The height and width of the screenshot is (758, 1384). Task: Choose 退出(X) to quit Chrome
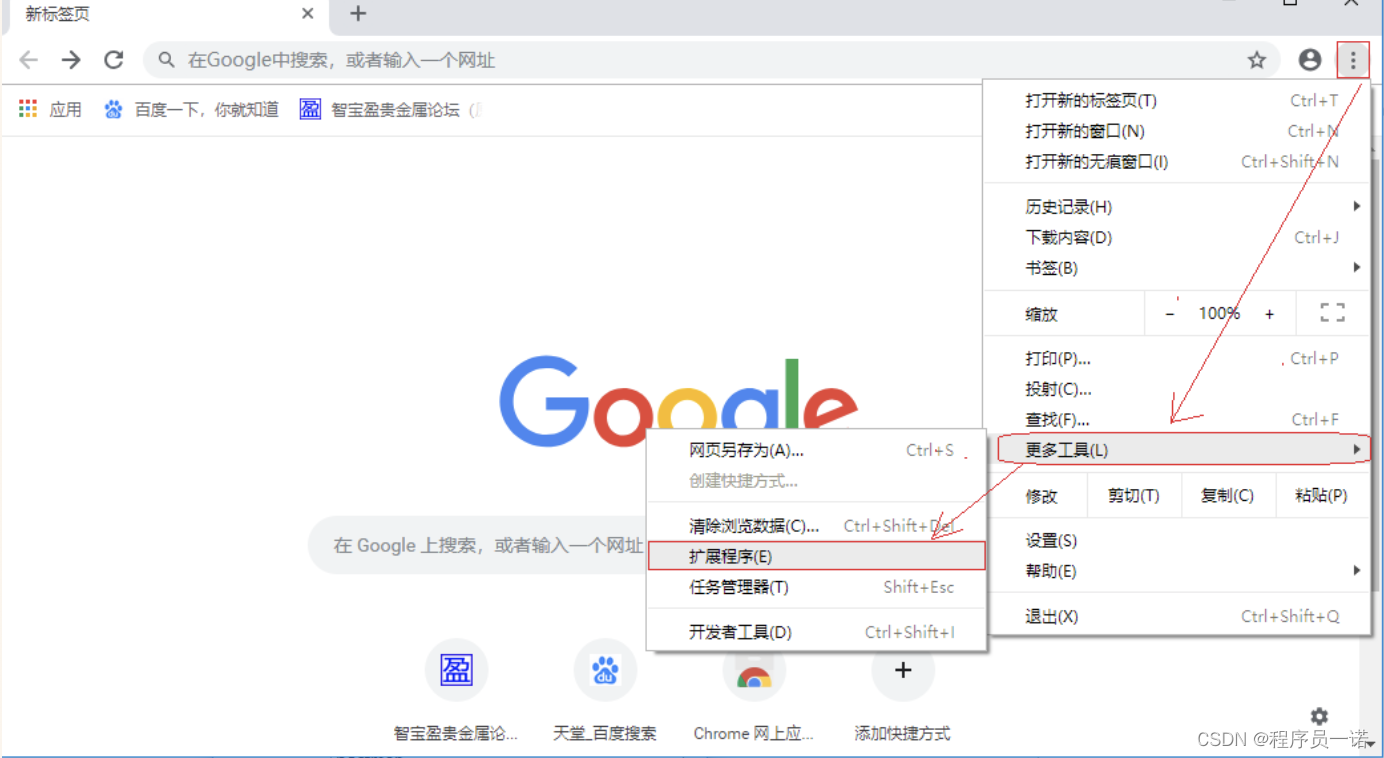(1176, 617)
